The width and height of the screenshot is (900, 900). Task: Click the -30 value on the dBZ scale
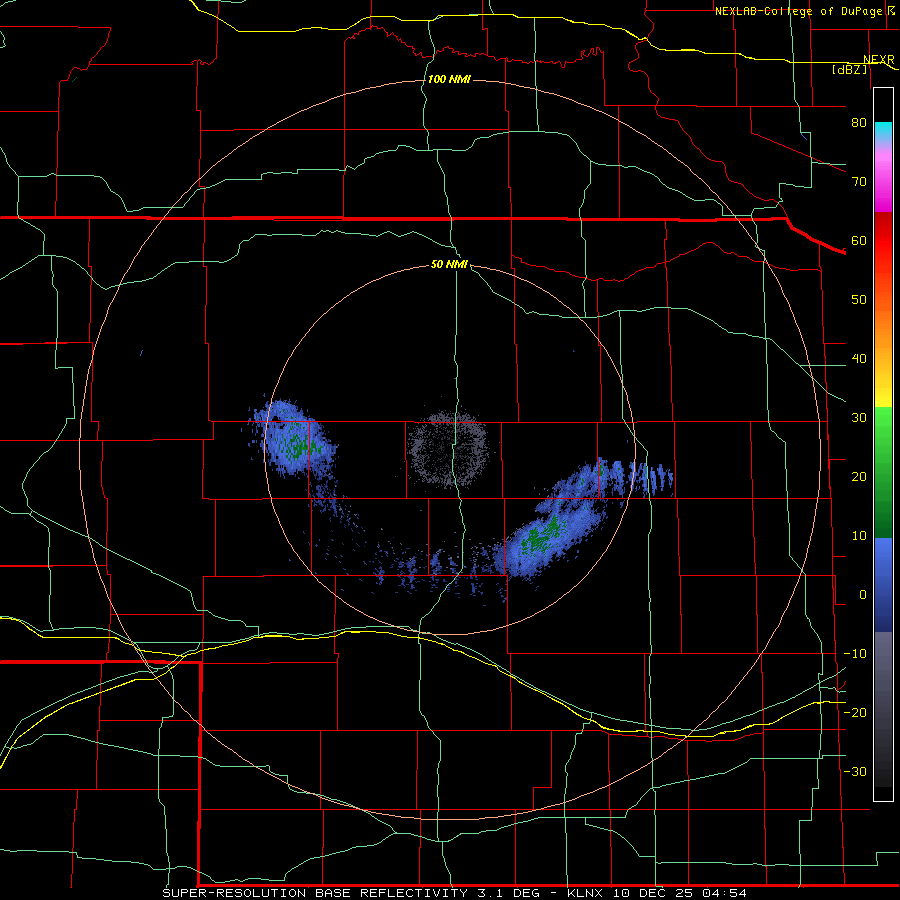[855, 771]
